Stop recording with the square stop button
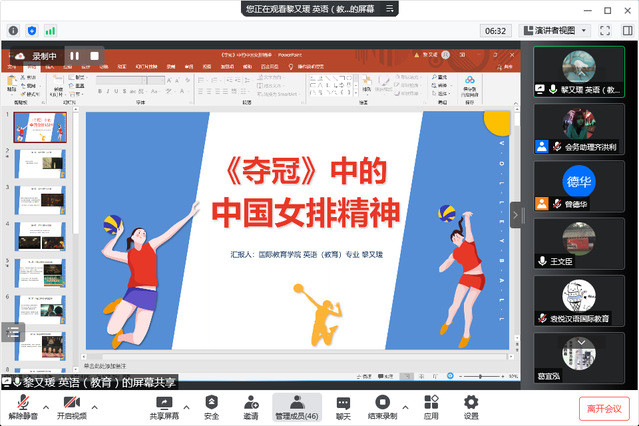The width and height of the screenshot is (639, 426). tap(95, 56)
